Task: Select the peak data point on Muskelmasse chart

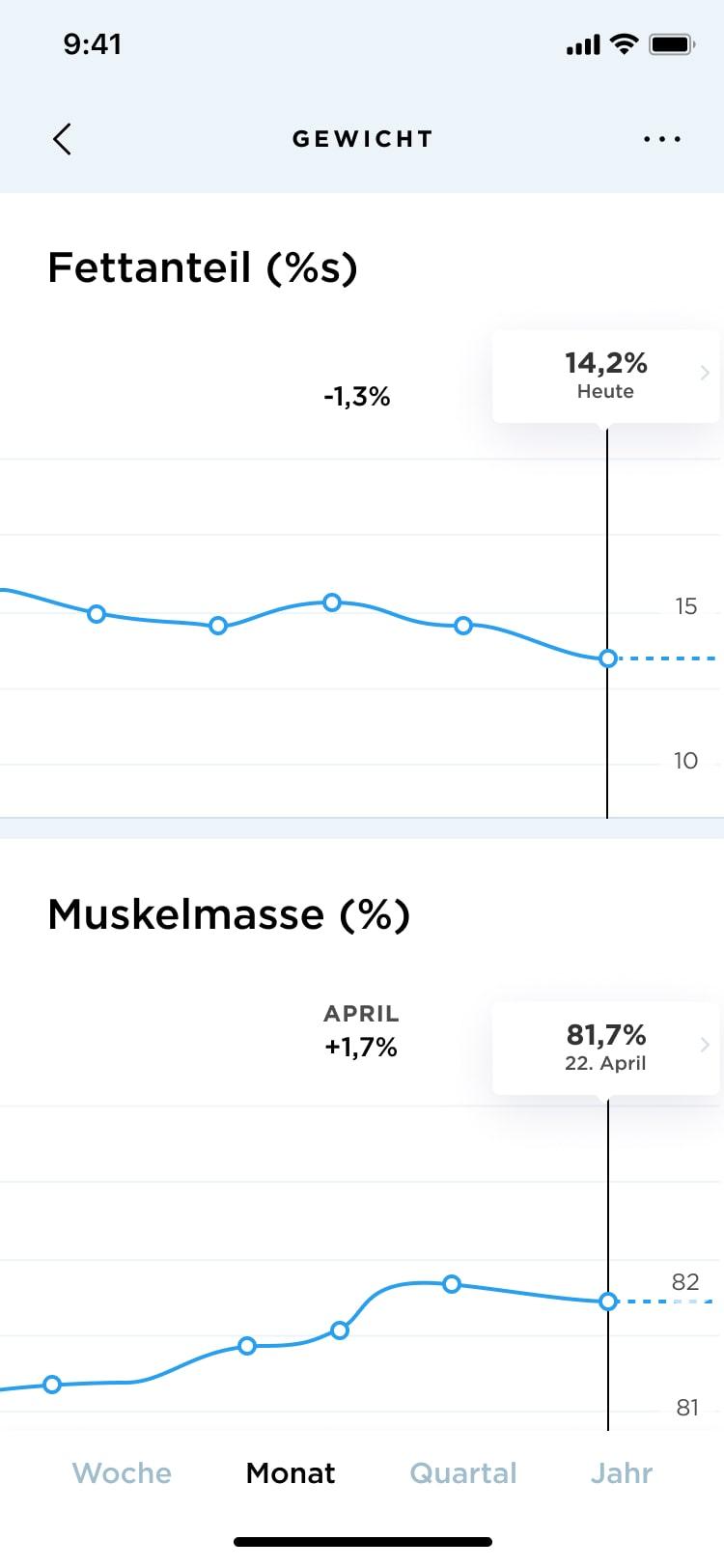Action: (x=452, y=1284)
